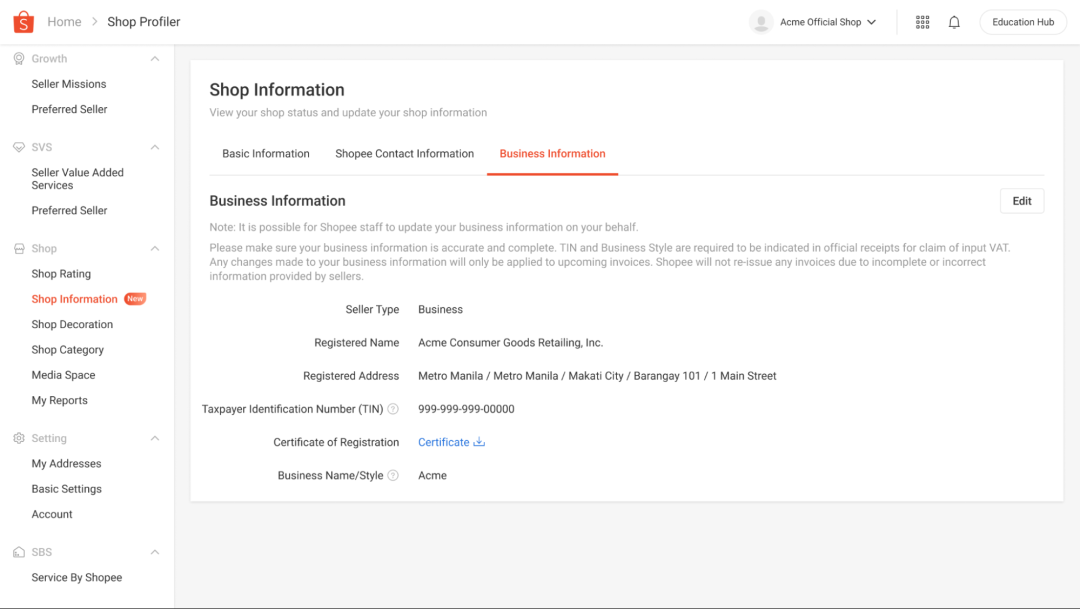Open the Acme Official Shop dropdown
This screenshot has width=1080, height=609.
pyautogui.click(x=871, y=22)
